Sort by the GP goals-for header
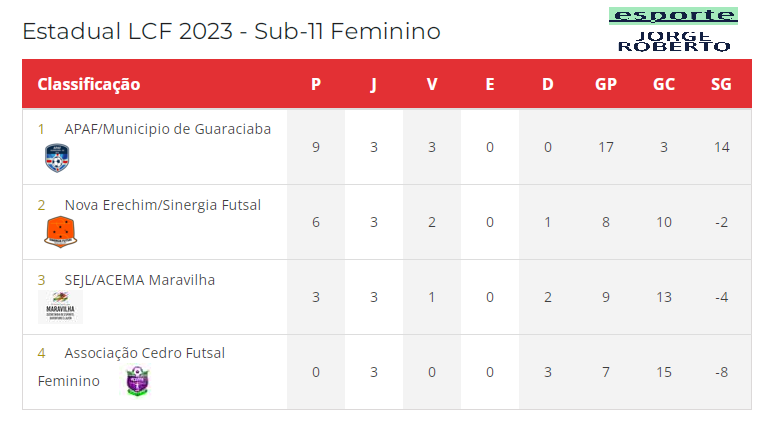 pyautogui.click(x=605, y=84)
